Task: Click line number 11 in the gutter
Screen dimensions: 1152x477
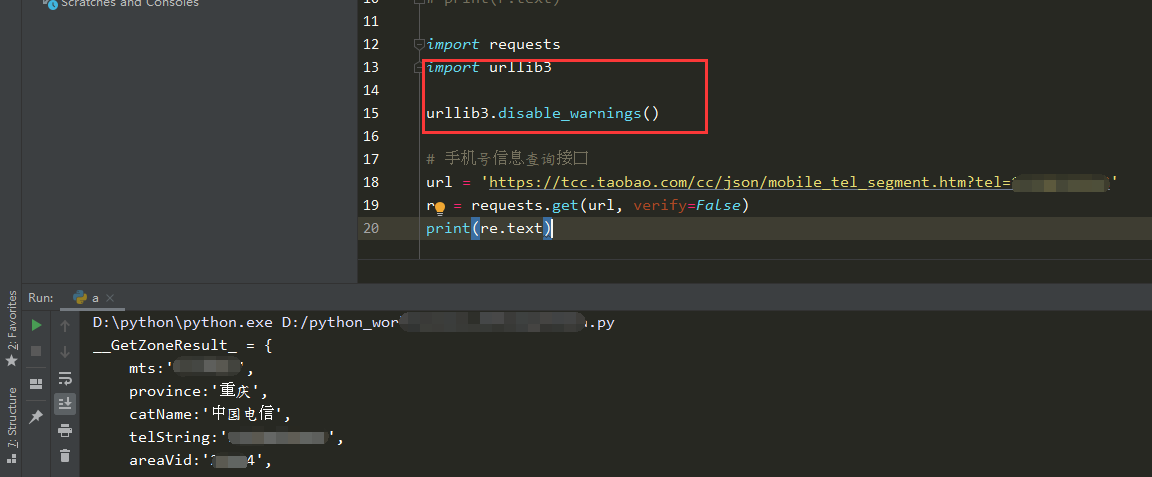Action: (371, 21)
